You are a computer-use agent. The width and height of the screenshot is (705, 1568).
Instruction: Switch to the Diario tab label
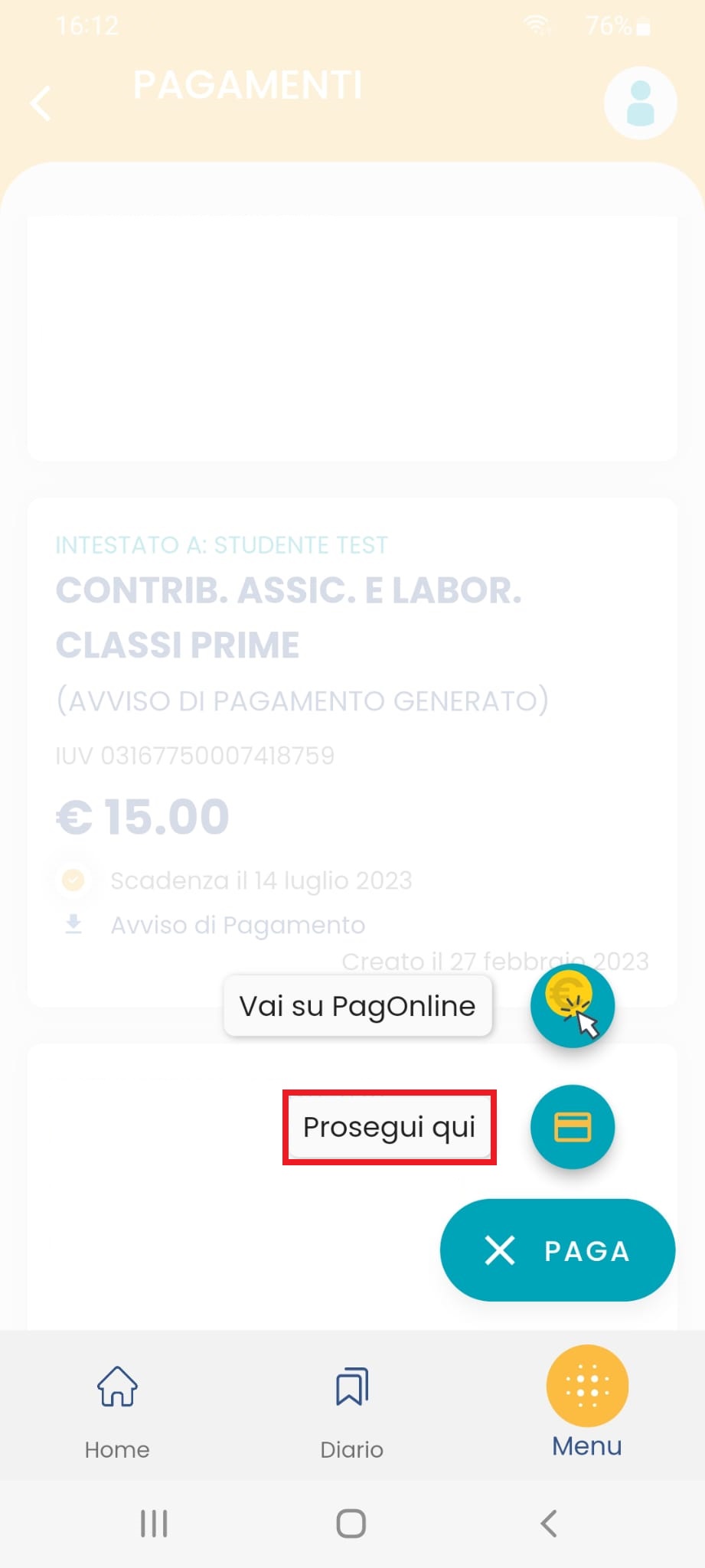tap(351, 1449)
